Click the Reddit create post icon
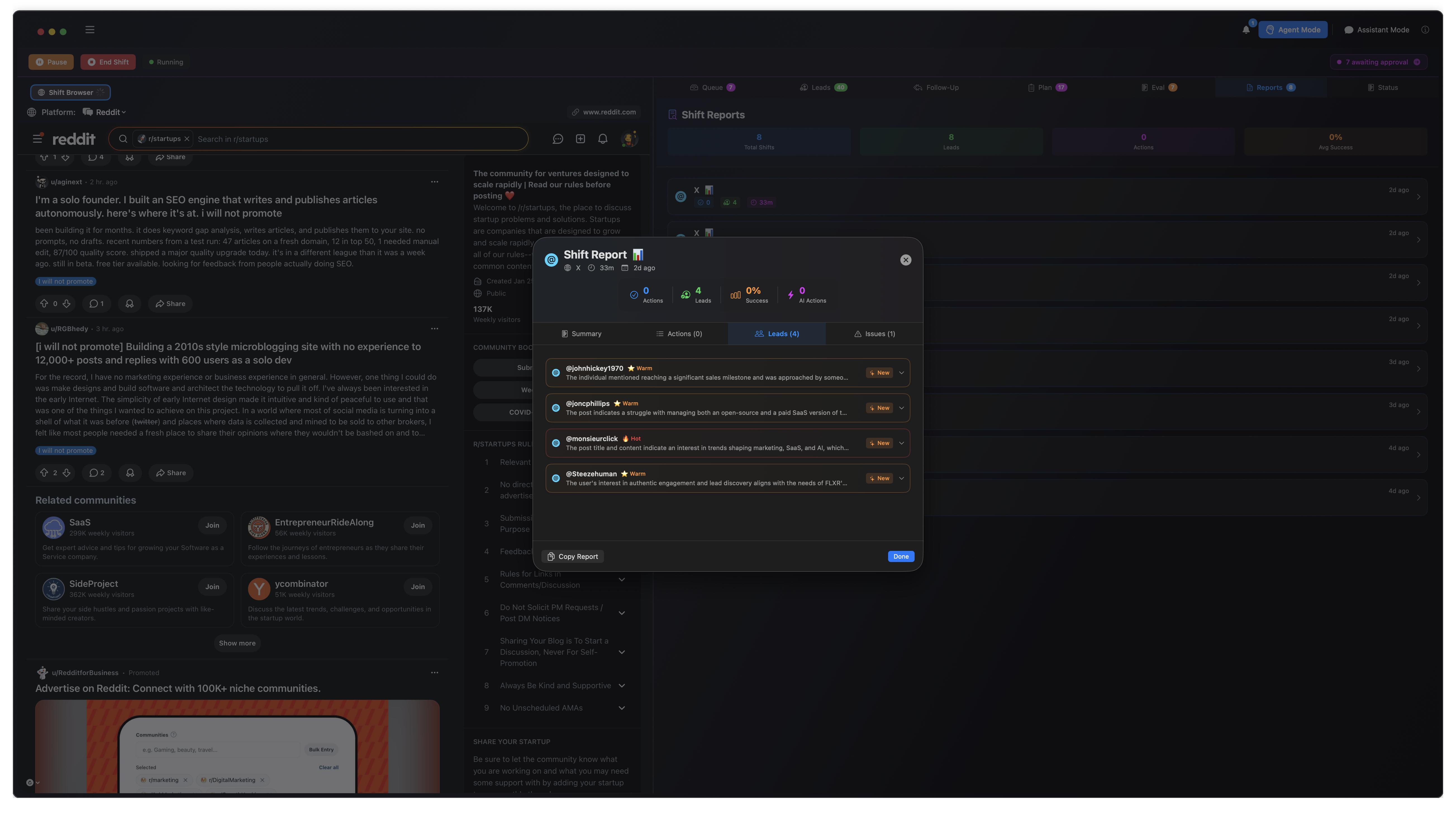This screenshot has width=1456, height=813. (x=580, y=139)
